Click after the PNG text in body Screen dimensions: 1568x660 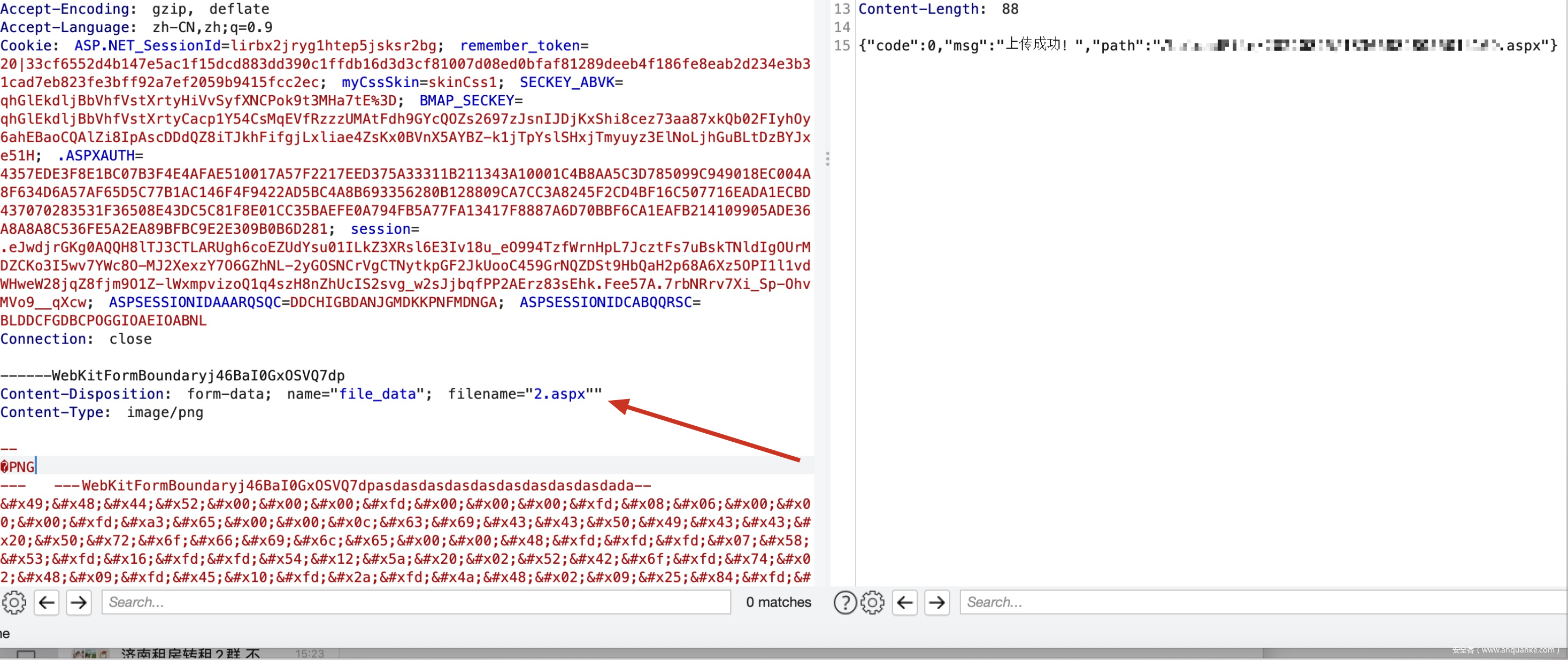[x=35, y=466]
